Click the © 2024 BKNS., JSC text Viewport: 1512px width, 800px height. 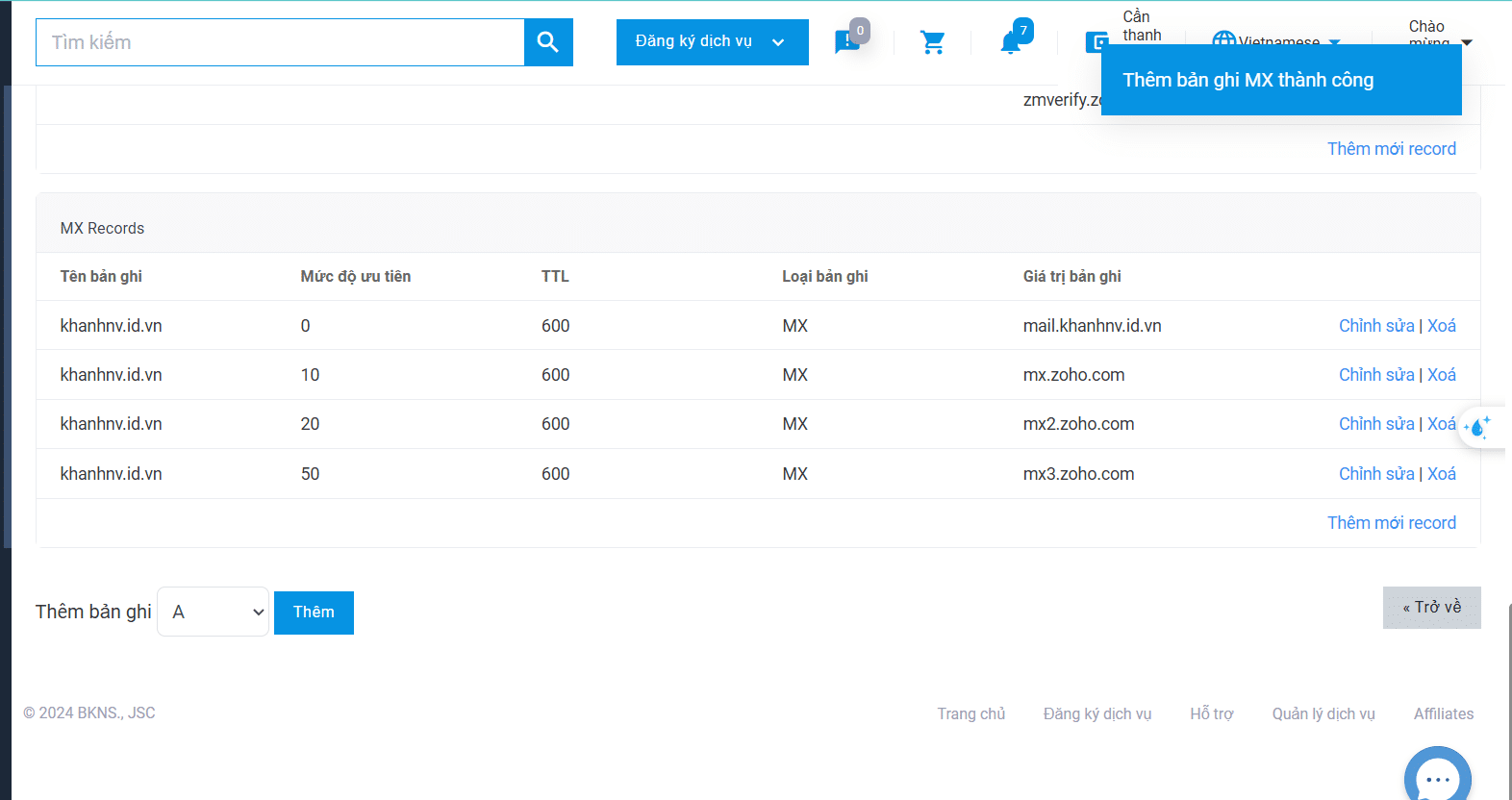[89, 712]
